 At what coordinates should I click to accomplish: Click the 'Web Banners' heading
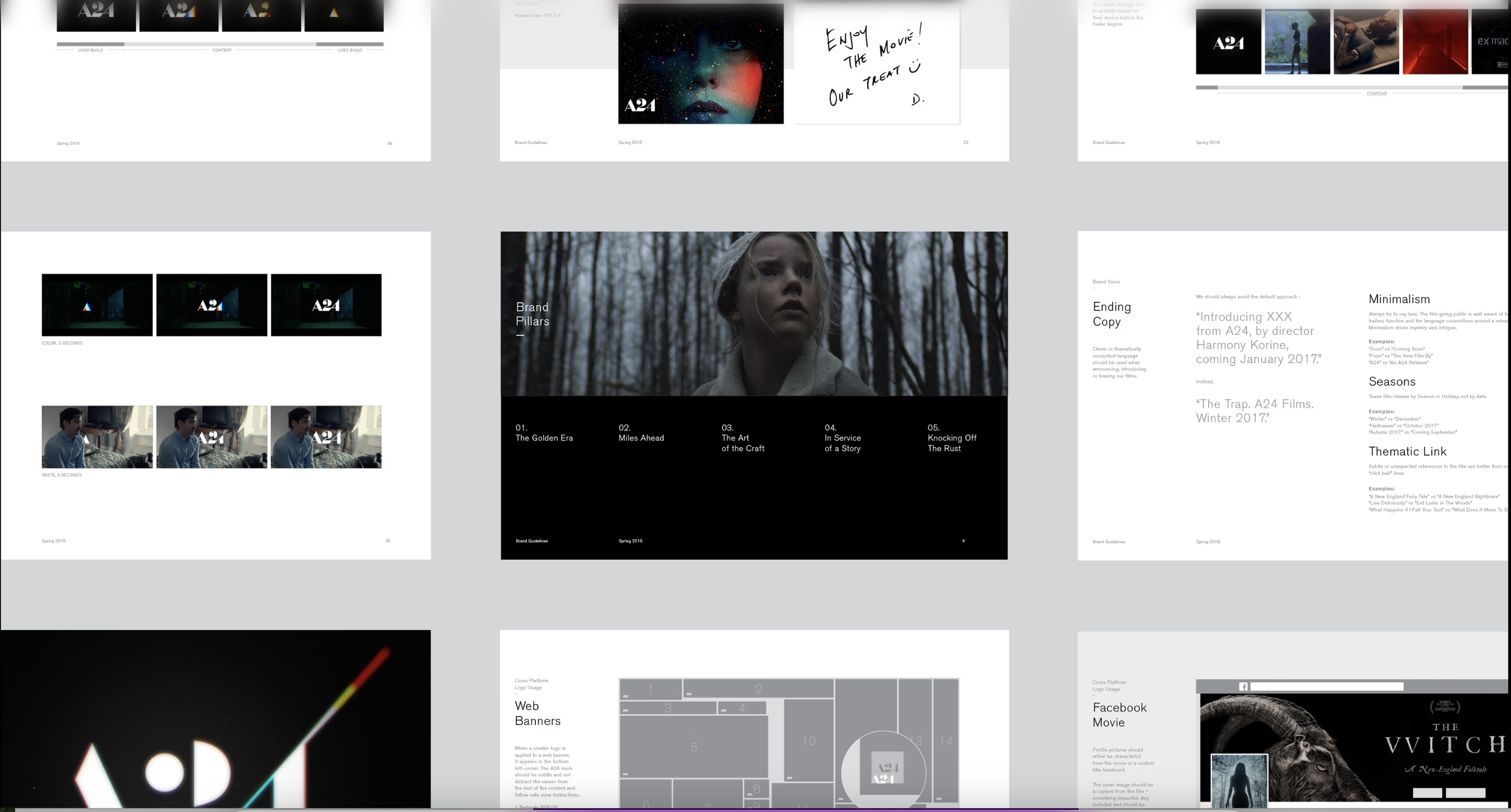(x=537, y=714)
